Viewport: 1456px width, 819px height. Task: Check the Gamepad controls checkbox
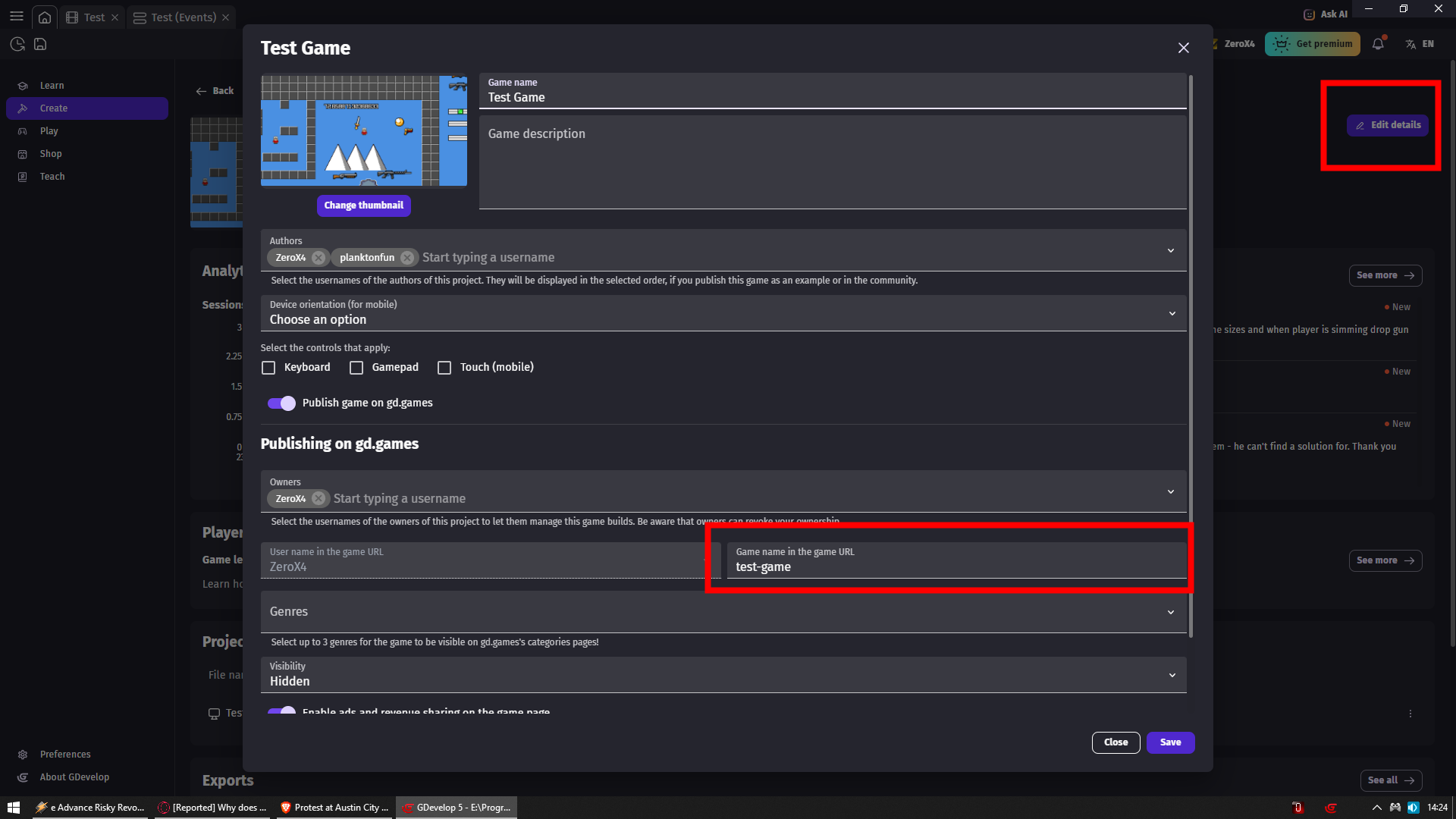[356, 368]
